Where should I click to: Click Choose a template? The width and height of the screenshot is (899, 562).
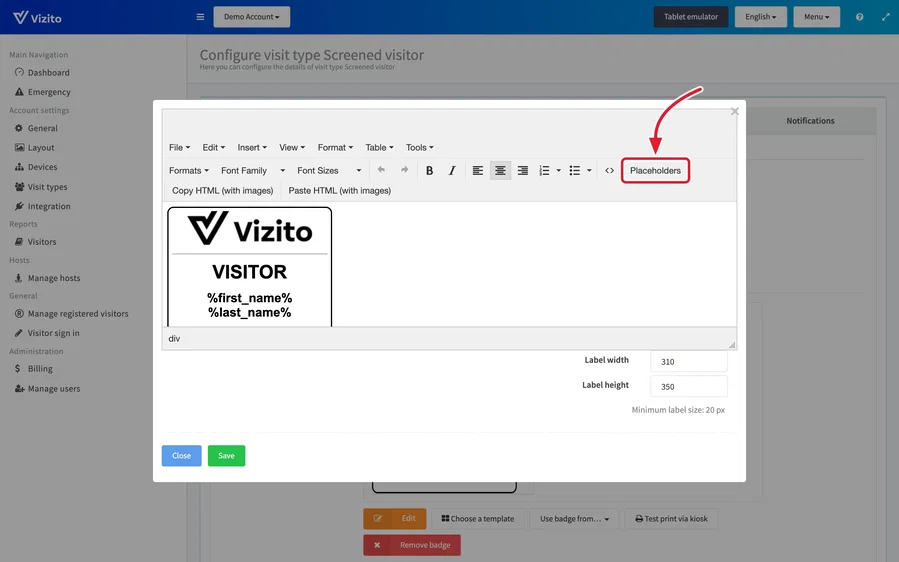(478, 519)
